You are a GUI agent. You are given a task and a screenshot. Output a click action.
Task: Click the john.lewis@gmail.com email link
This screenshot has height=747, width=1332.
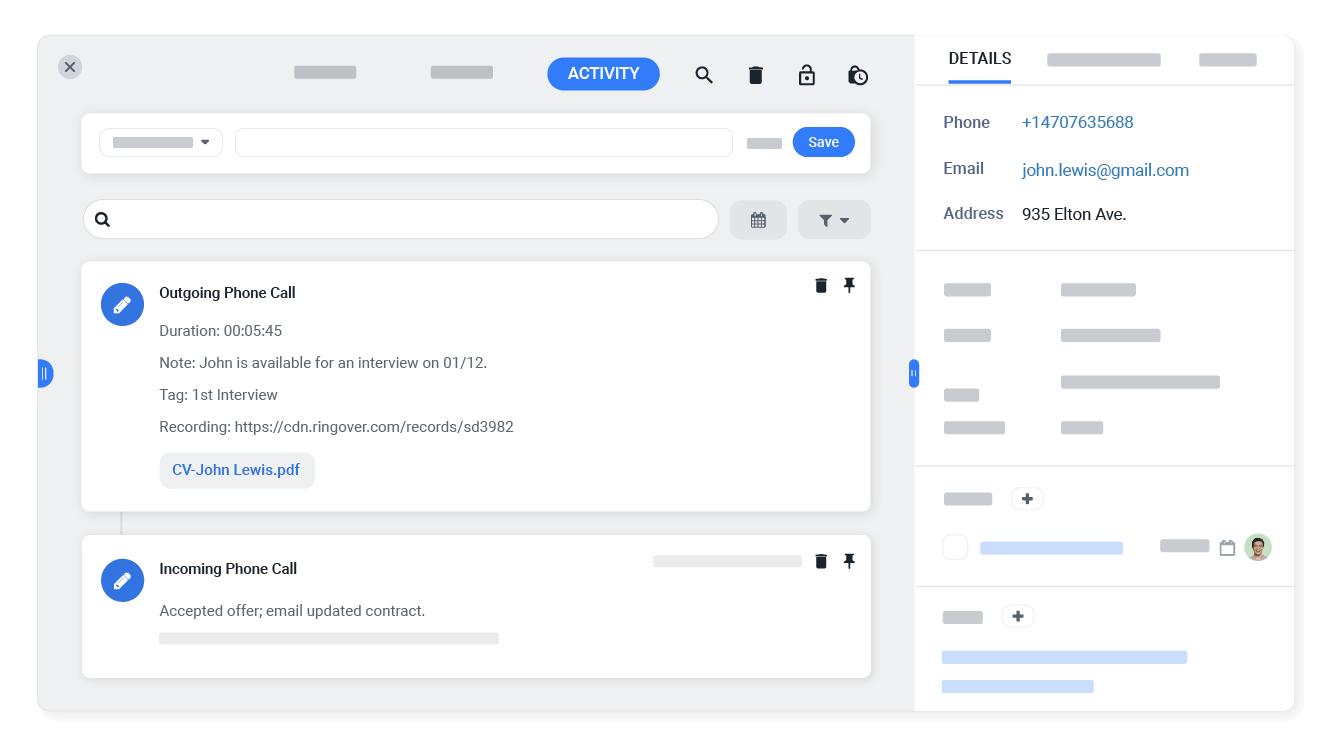pyautogui.click(x=1105, y=170)
